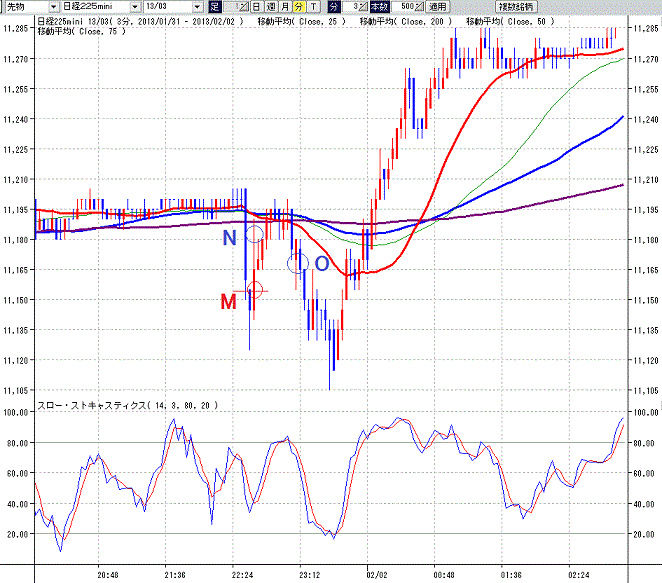Image resolution: width=662 pixels, height=583 pixels.
Task: Open the 先物 product type dropdown
Action: tap(53, 7)
